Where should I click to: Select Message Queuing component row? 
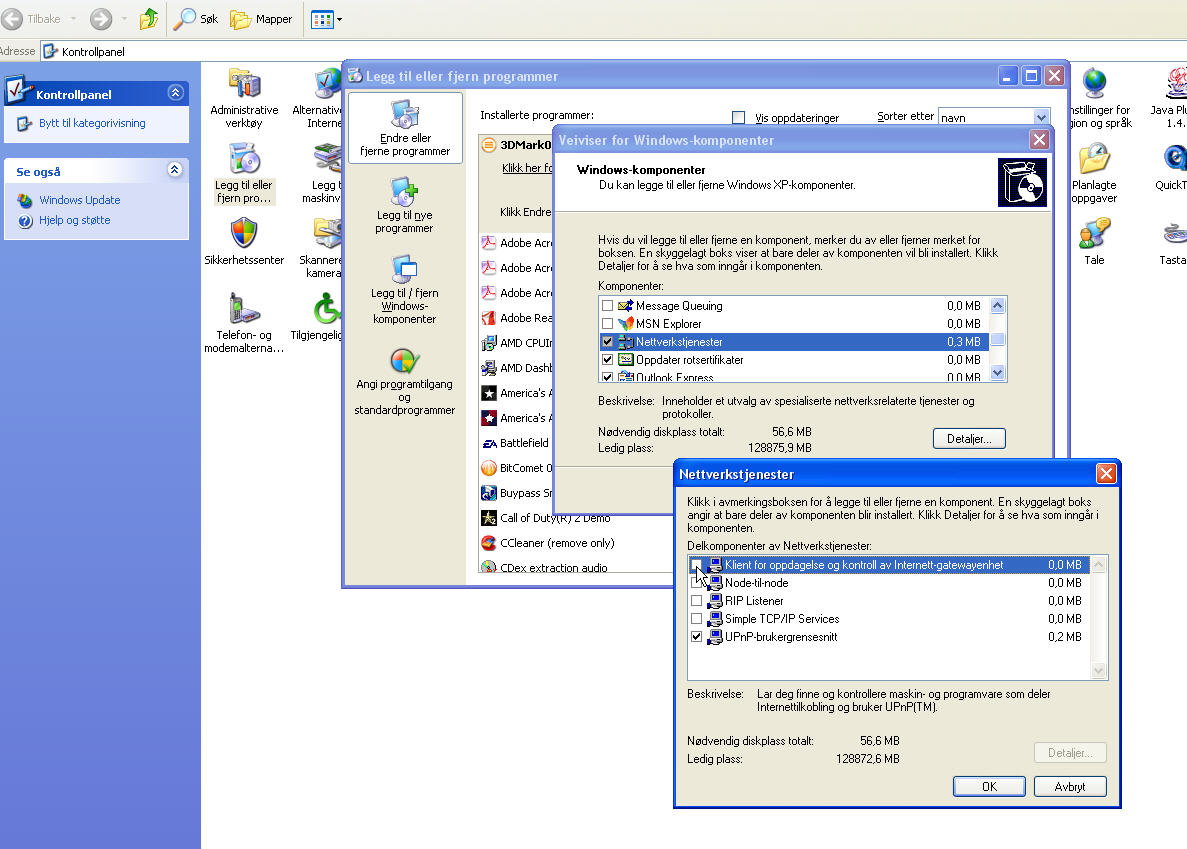[793, 306]
